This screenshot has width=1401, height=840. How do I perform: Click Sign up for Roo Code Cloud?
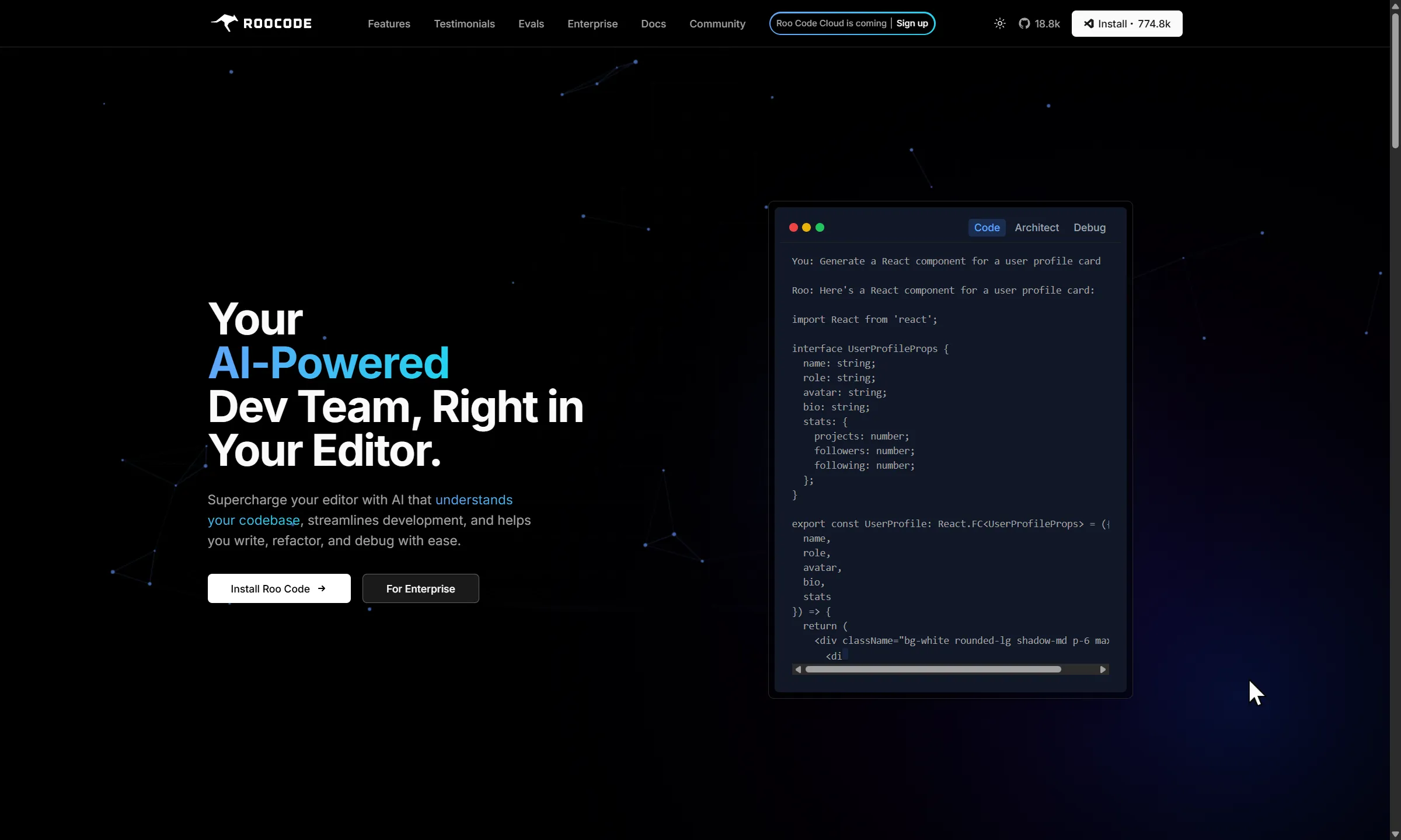click(x=912, y=23)
